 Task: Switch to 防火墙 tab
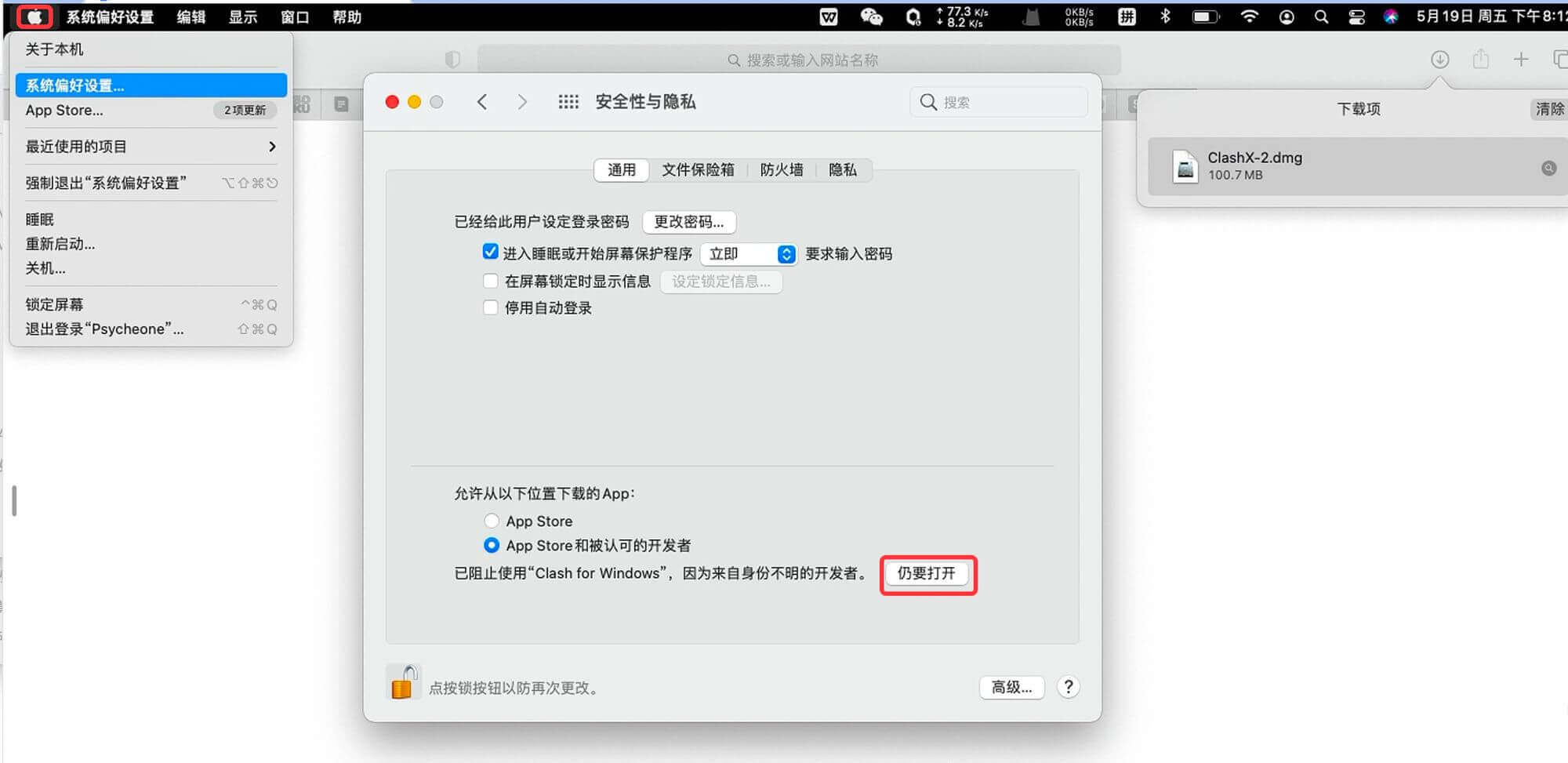782,170
